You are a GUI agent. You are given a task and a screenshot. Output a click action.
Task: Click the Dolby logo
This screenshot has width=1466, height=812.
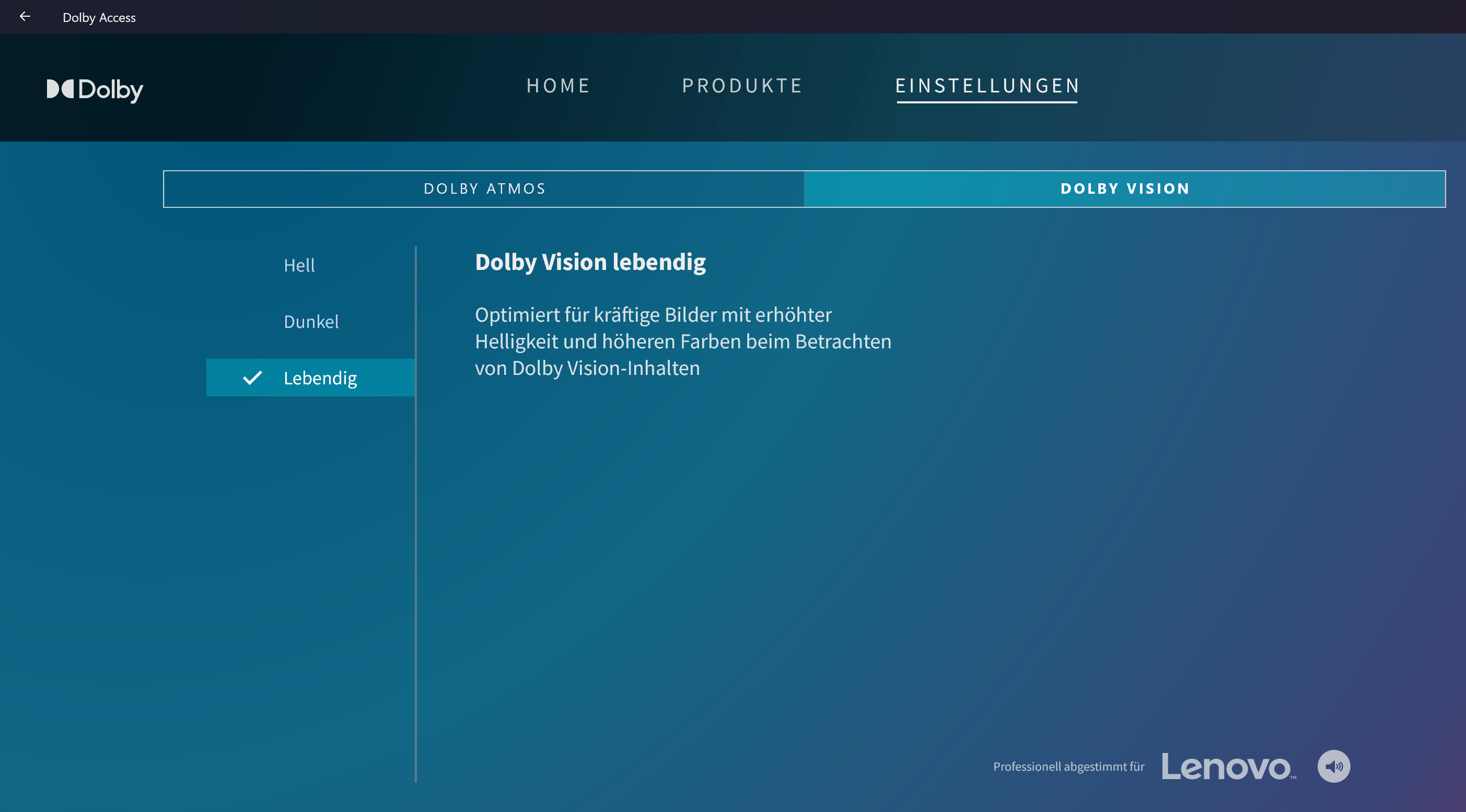95,90
